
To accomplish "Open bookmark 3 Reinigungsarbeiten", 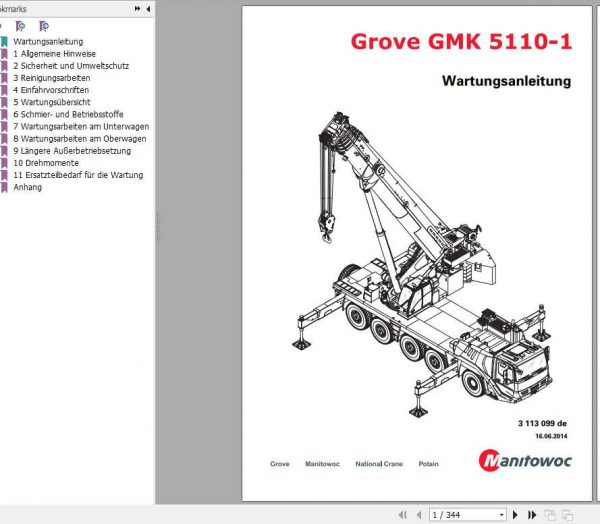I will [52, 78].
